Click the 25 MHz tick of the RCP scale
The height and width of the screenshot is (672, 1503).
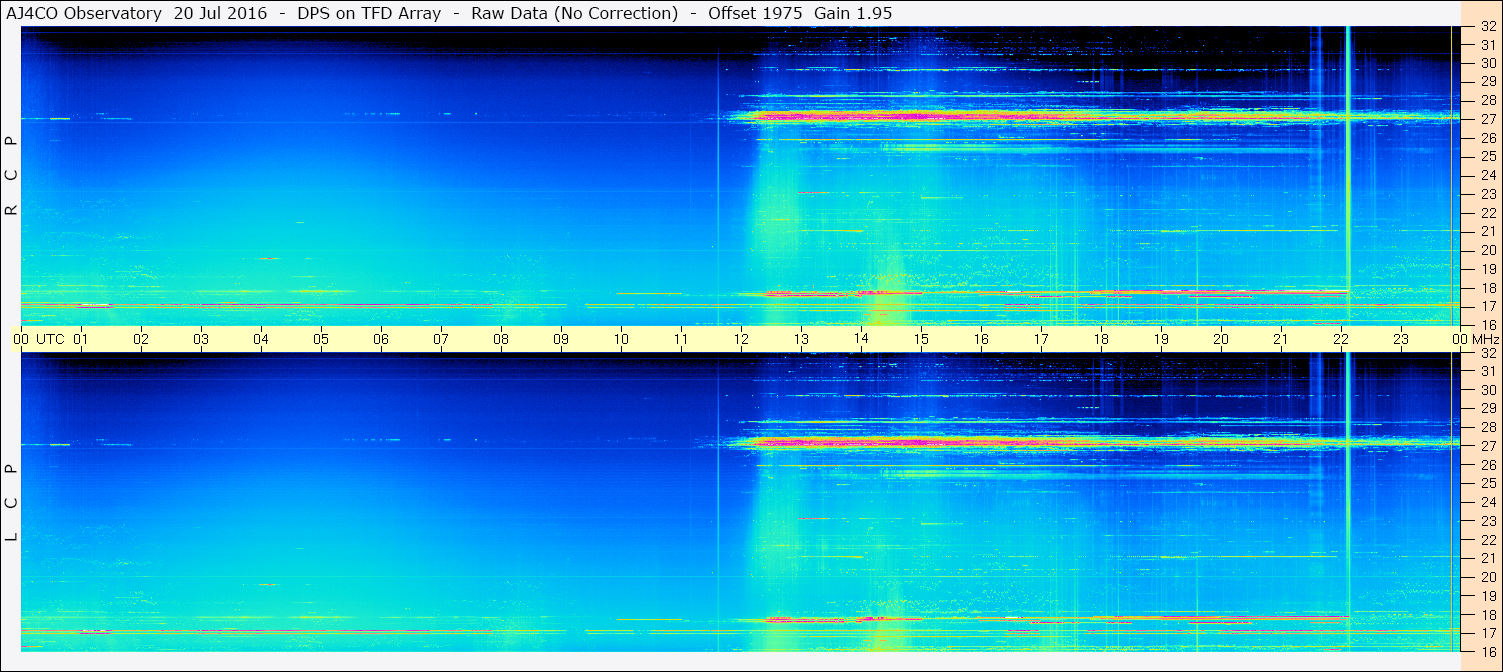pyautogui.click(x=1487, y=157)
